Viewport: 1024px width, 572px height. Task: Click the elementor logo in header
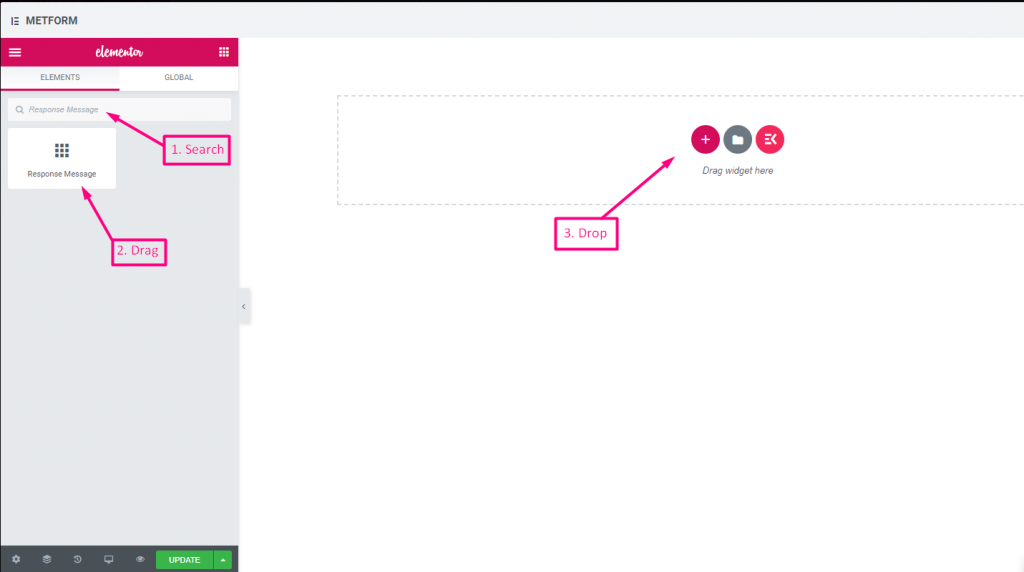tap(119, 52)
